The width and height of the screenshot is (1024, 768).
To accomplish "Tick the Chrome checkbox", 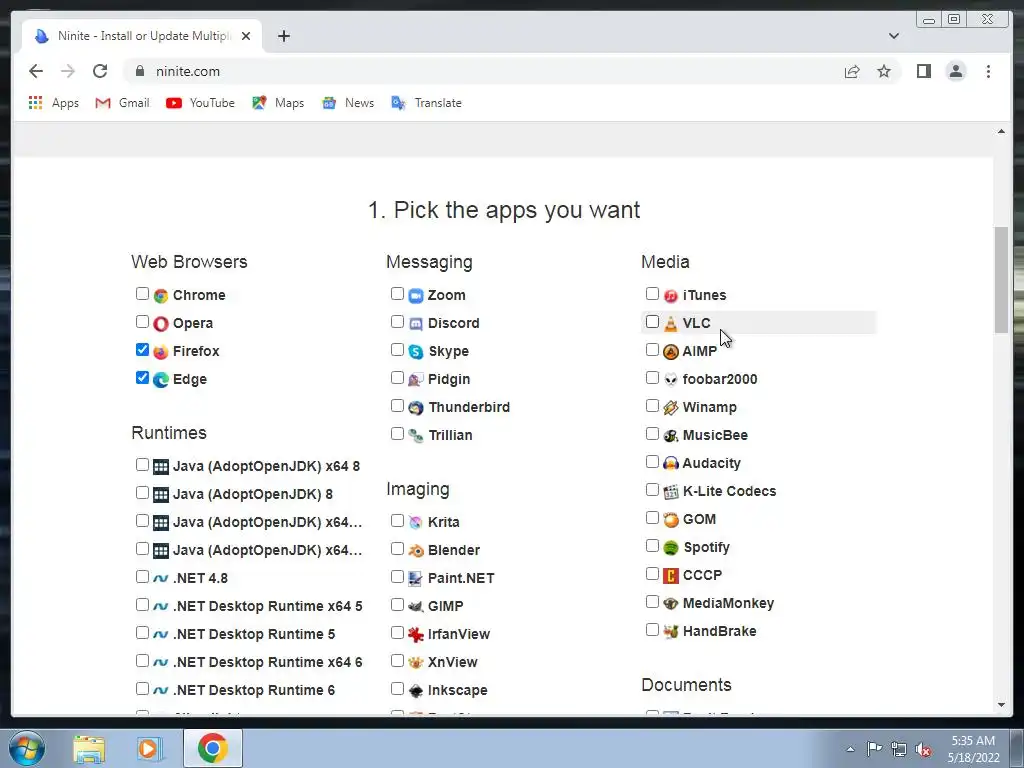I will (142, 294).
